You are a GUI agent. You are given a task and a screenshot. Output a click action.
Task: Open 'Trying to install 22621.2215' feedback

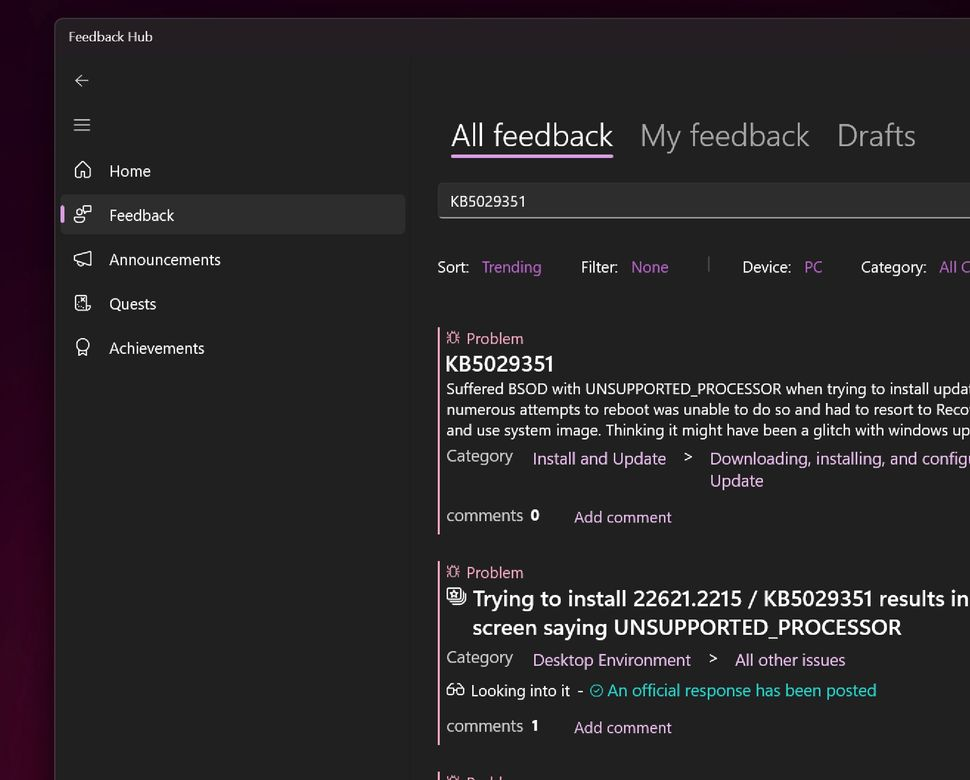click(721, 613)
